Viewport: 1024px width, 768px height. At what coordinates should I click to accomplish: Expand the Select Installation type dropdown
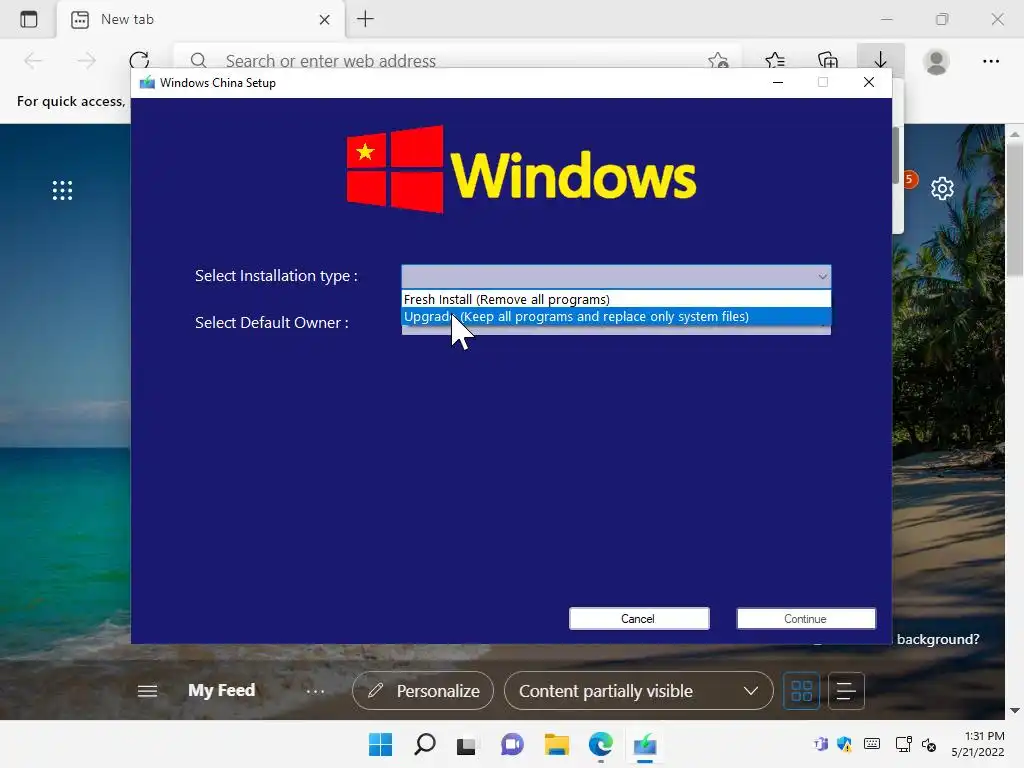(616, 276)
